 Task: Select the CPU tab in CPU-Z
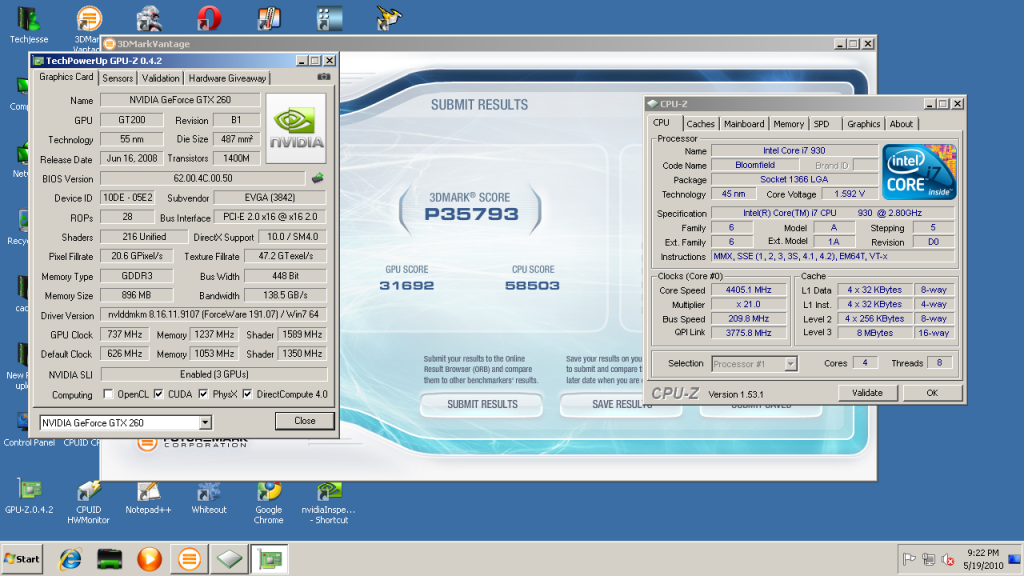click(x=662, y=123)
